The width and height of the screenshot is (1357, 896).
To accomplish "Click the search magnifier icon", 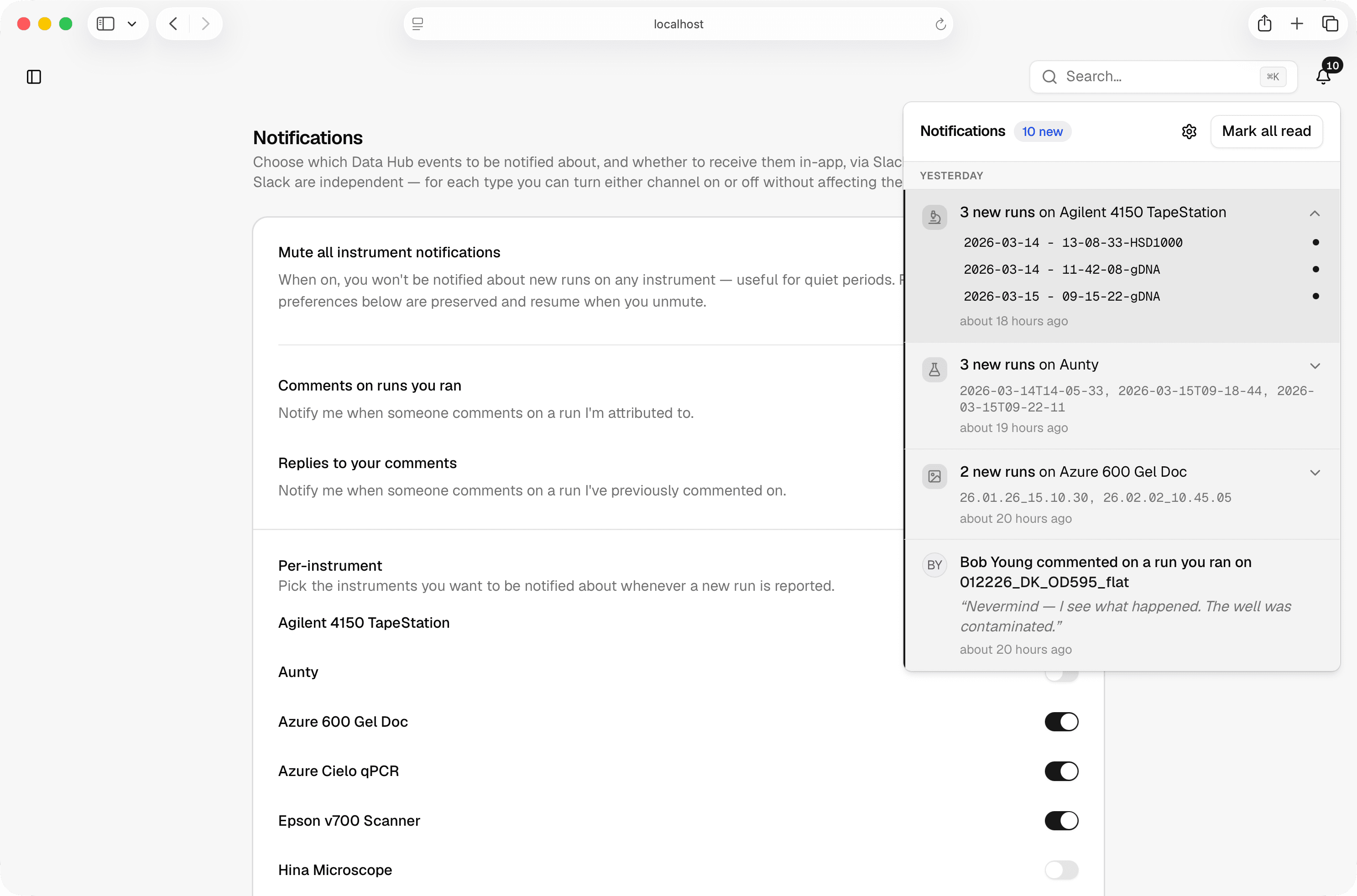I will [x=1049, y=77].
